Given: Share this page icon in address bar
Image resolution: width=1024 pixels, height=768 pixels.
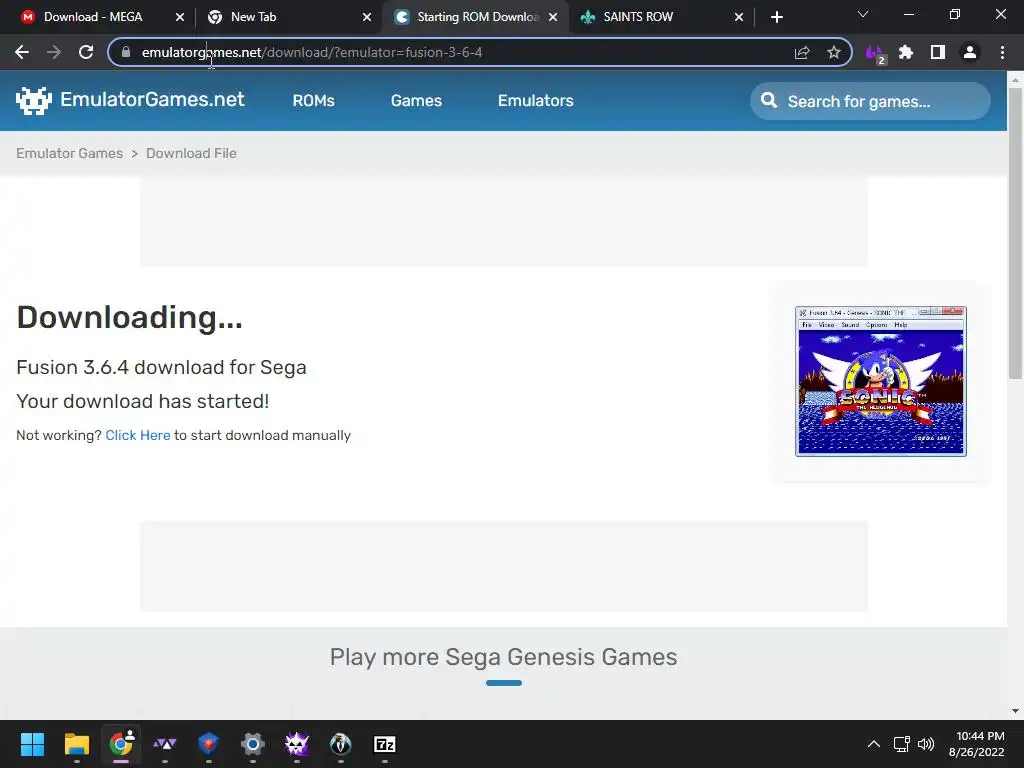Looking at the screenshot, I should pyautogui.click(x=802, y=52).
